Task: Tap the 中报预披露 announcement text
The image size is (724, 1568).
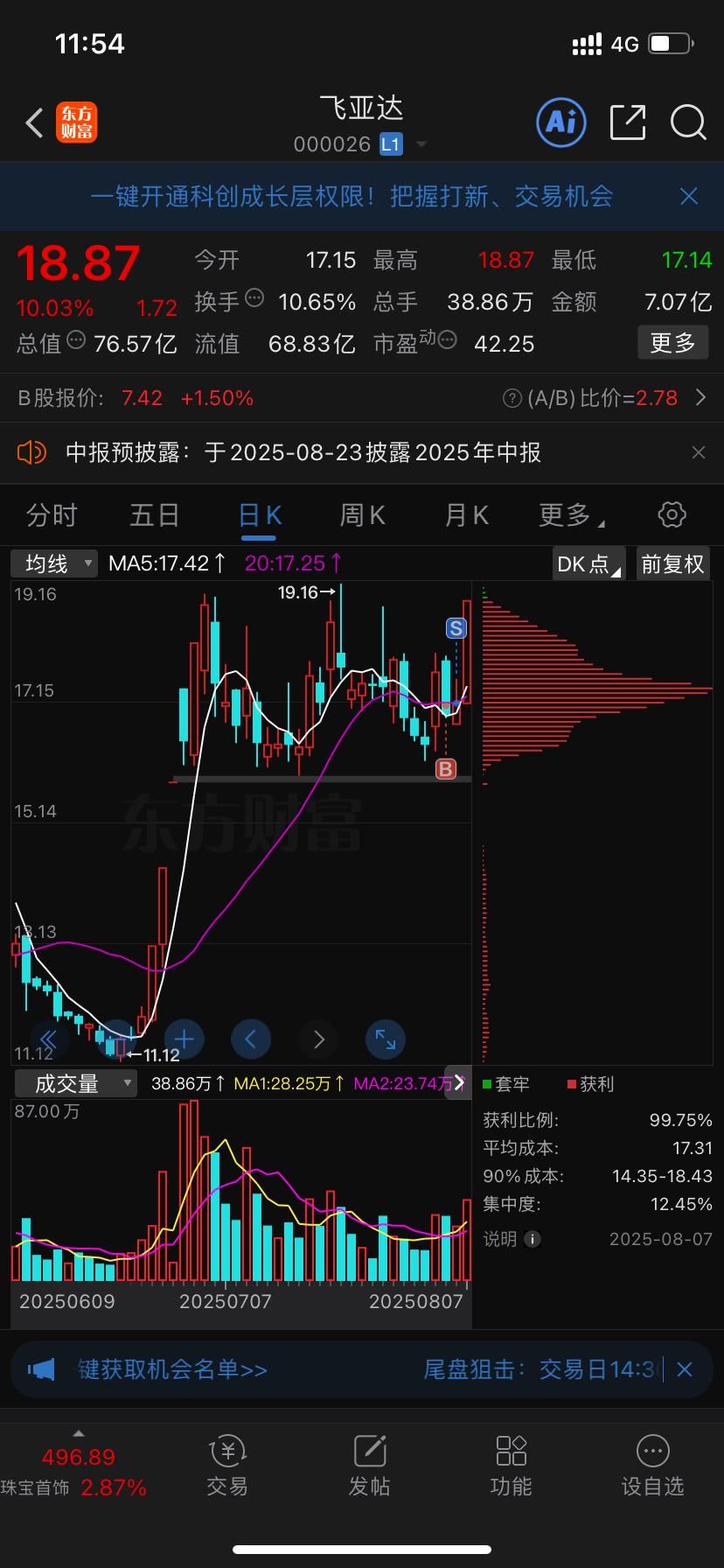Action: 303,452
